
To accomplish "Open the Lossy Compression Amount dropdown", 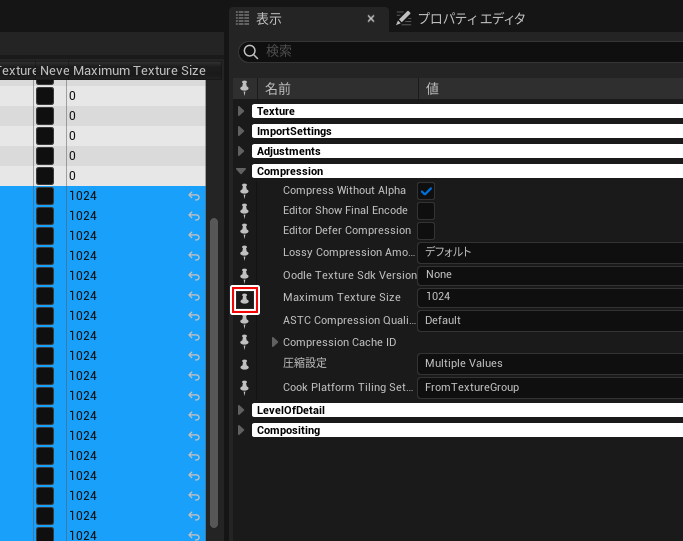I will (x=550, y=252).
